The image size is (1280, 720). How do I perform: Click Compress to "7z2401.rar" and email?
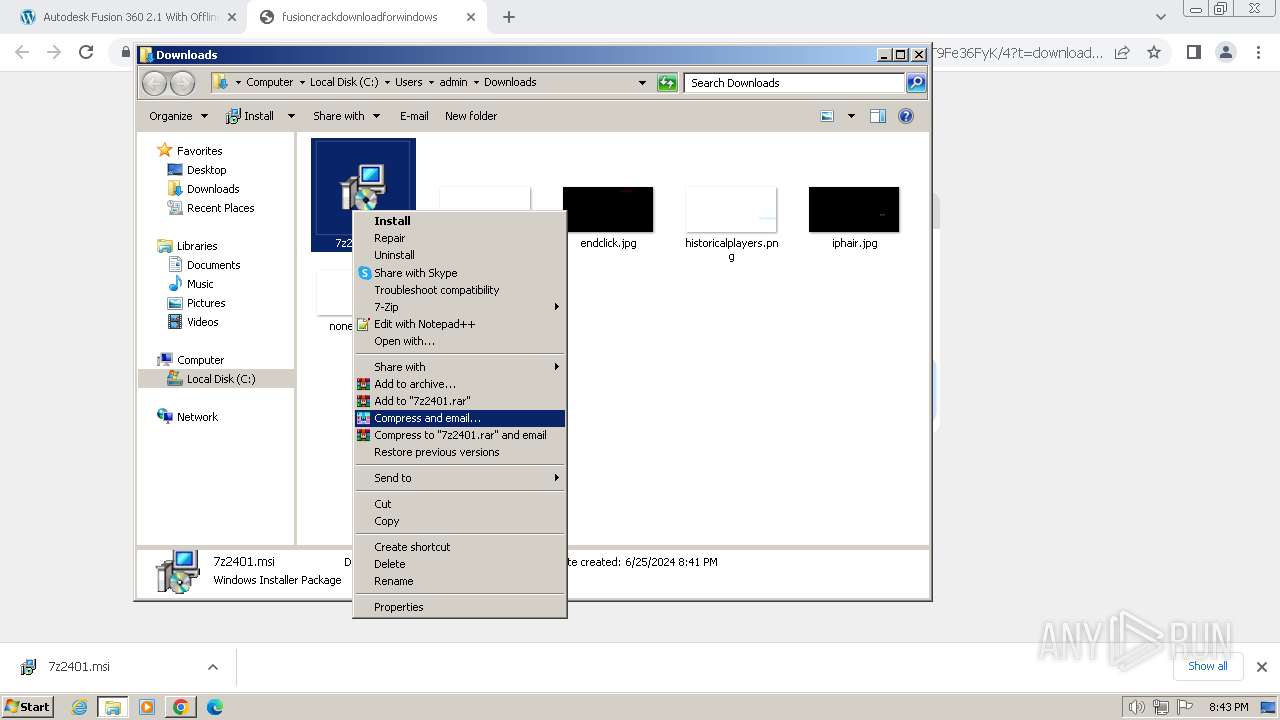460,435
